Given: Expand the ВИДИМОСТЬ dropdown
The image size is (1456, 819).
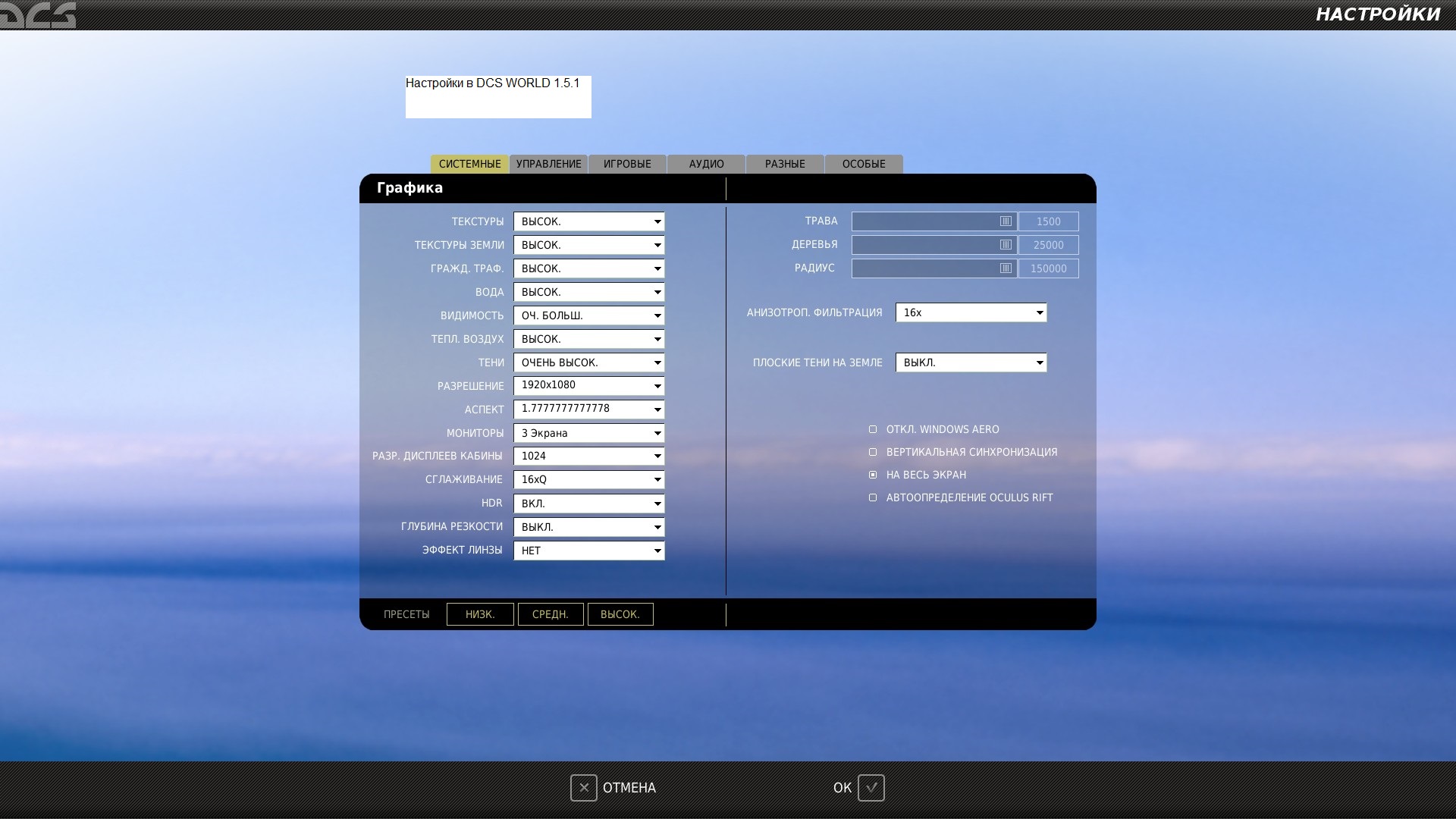Looking at the screenshot, I should pyautogui.click(x=588, y=315).
